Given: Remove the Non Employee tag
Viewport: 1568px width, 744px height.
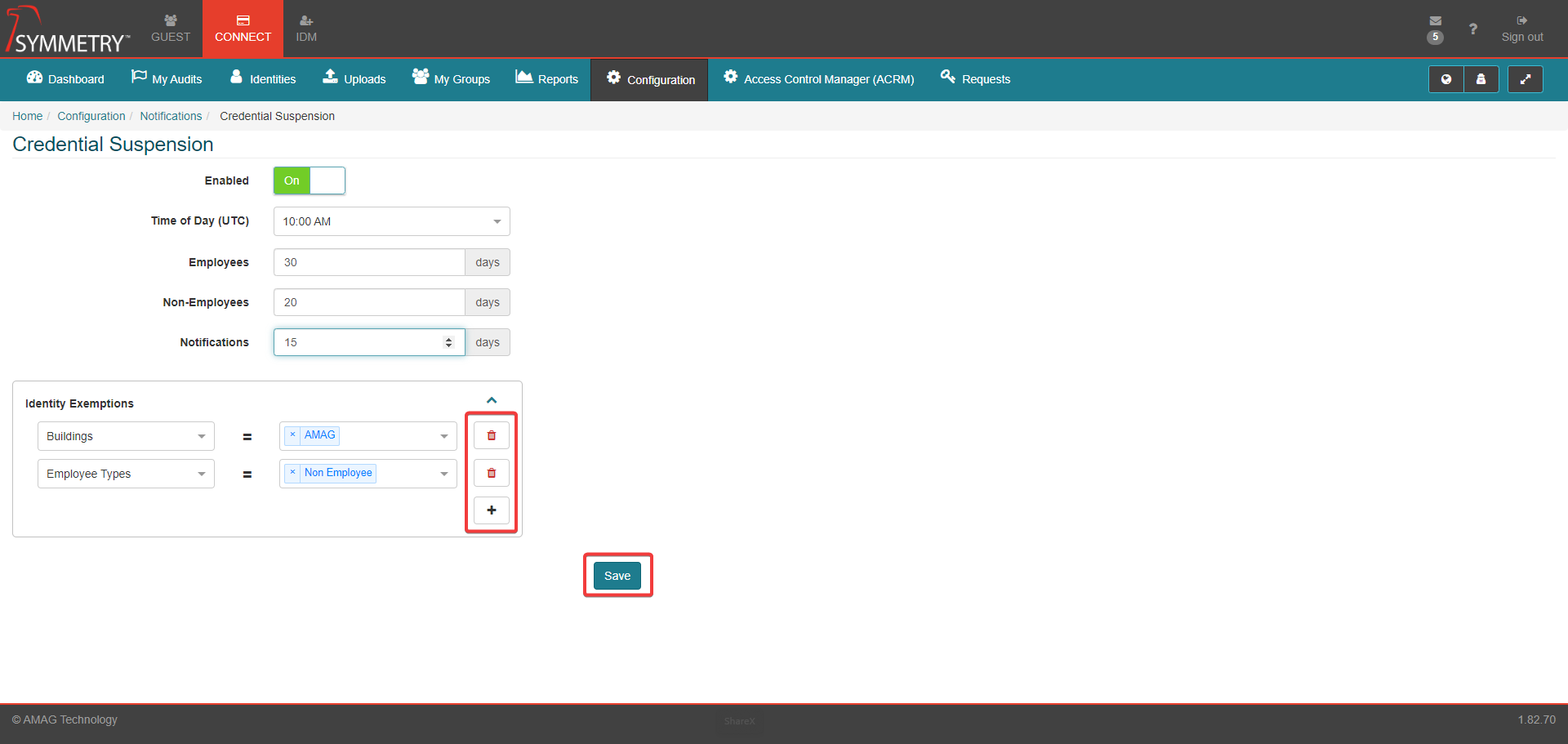Looking at the screenshot, I should pos(292,473).
